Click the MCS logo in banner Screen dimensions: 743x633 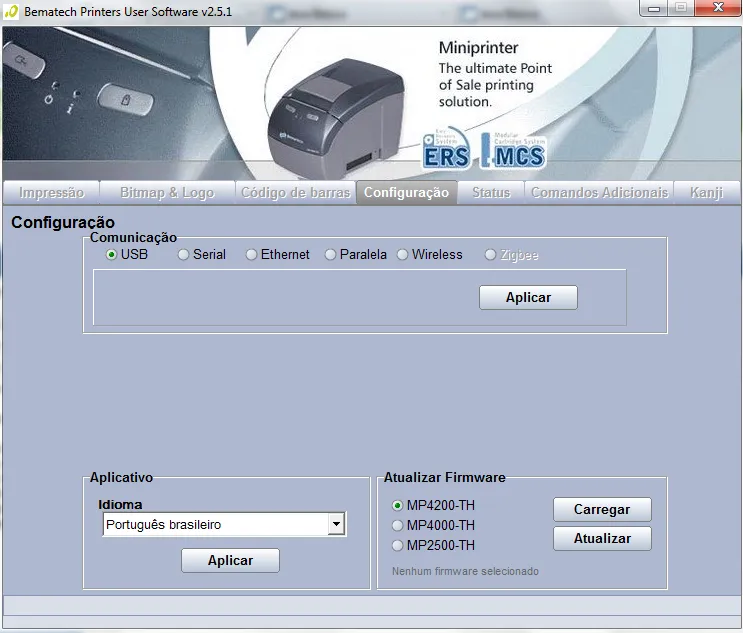(513, 151)
